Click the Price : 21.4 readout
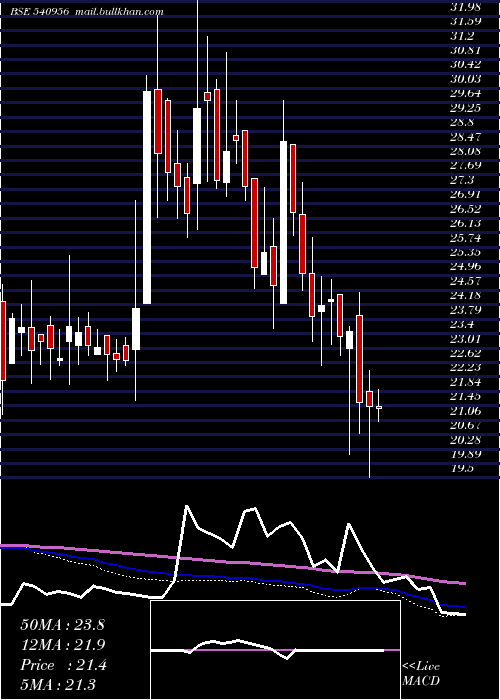The width and height of the screenshot is (500, 700). point(63,665)
